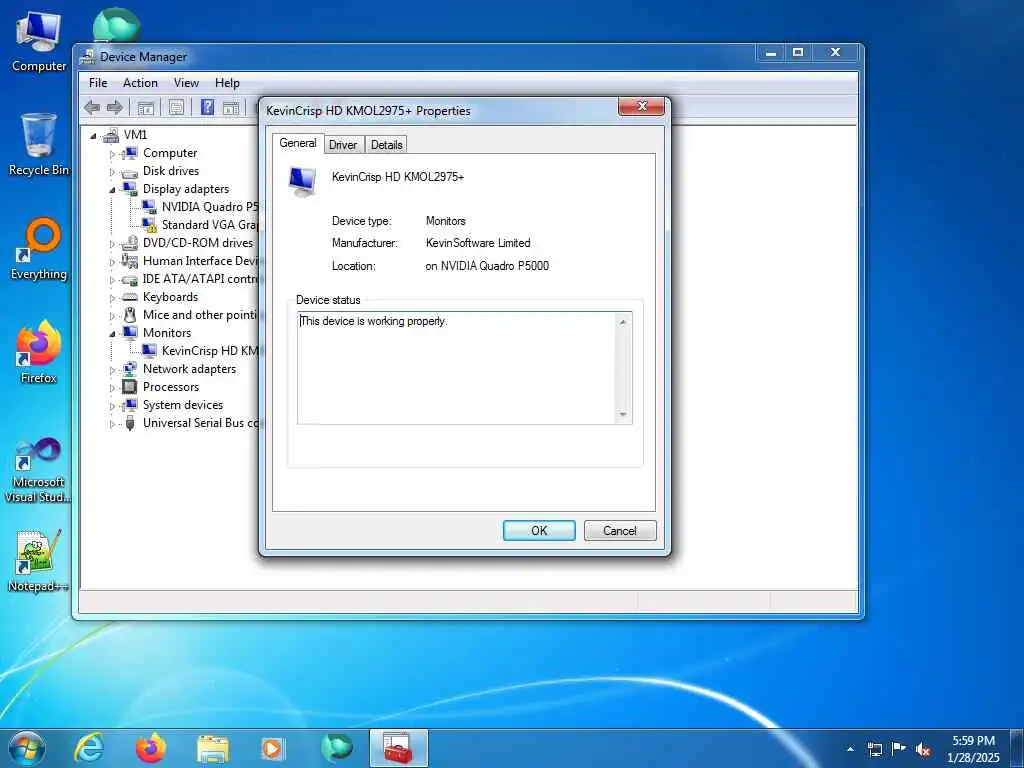Launch Firefox from the taskbar
Viewport: 1024px width, 768px height.
click(150, 748)
